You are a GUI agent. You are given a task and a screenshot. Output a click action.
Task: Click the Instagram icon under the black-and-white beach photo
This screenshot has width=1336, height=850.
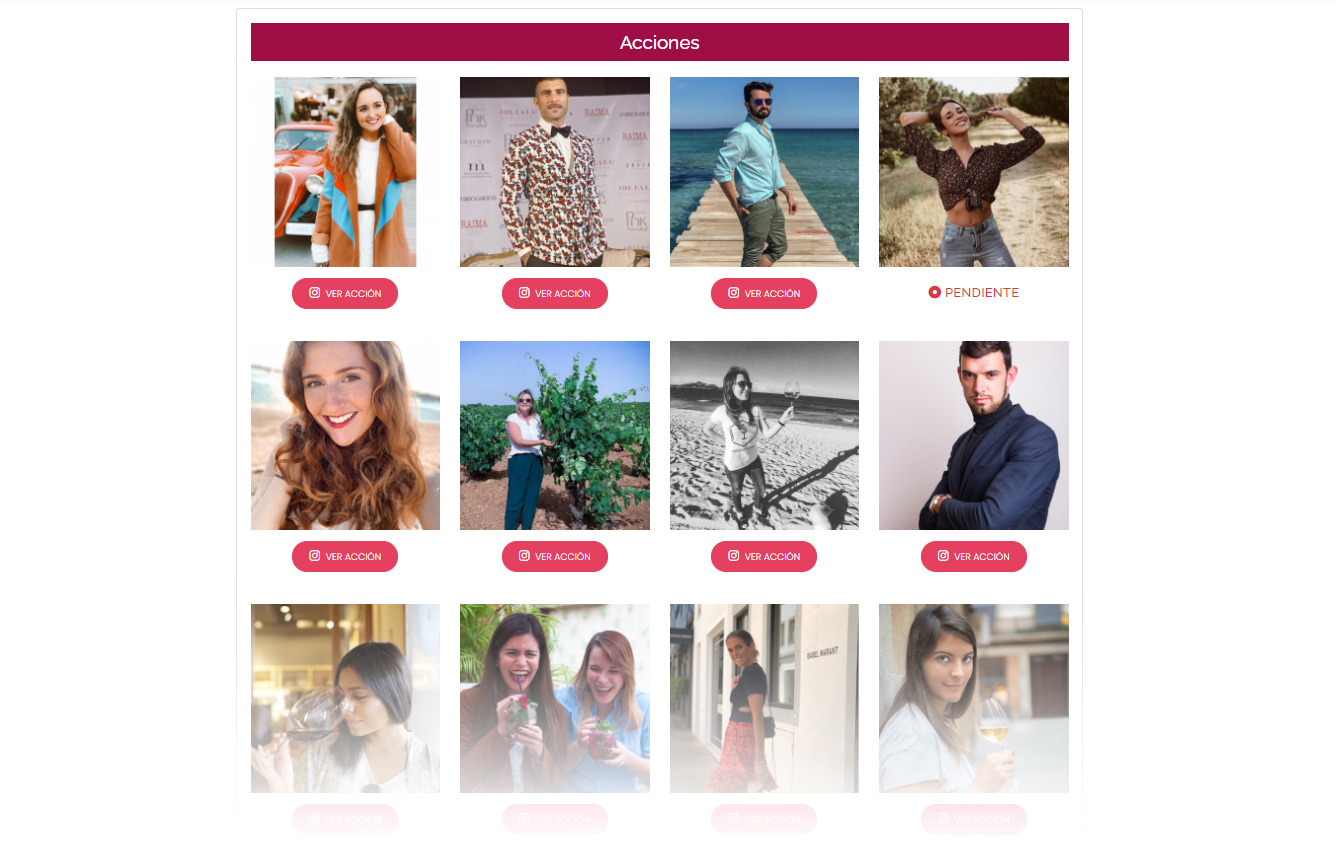(734, 556)
